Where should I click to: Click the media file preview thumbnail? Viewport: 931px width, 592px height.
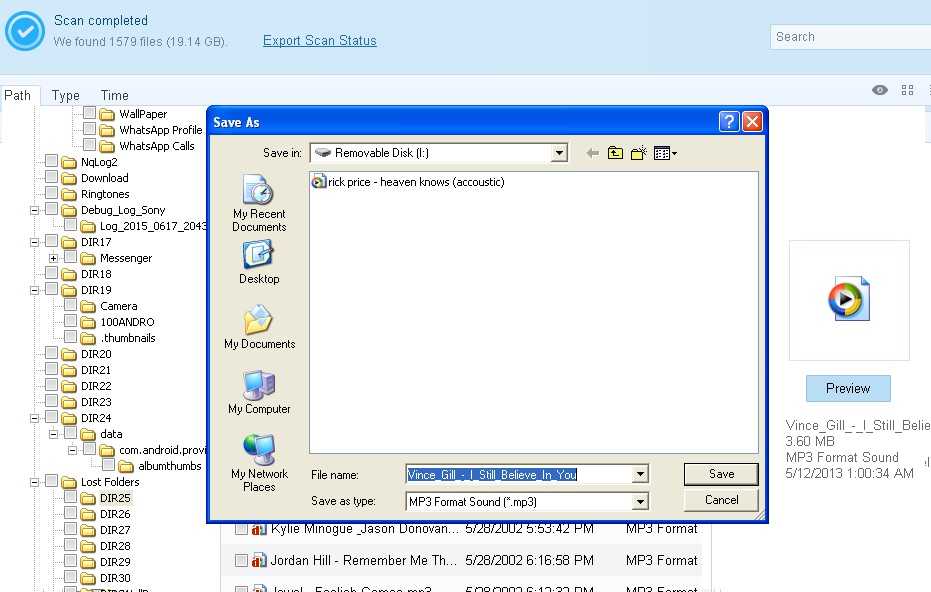(849, 300)
